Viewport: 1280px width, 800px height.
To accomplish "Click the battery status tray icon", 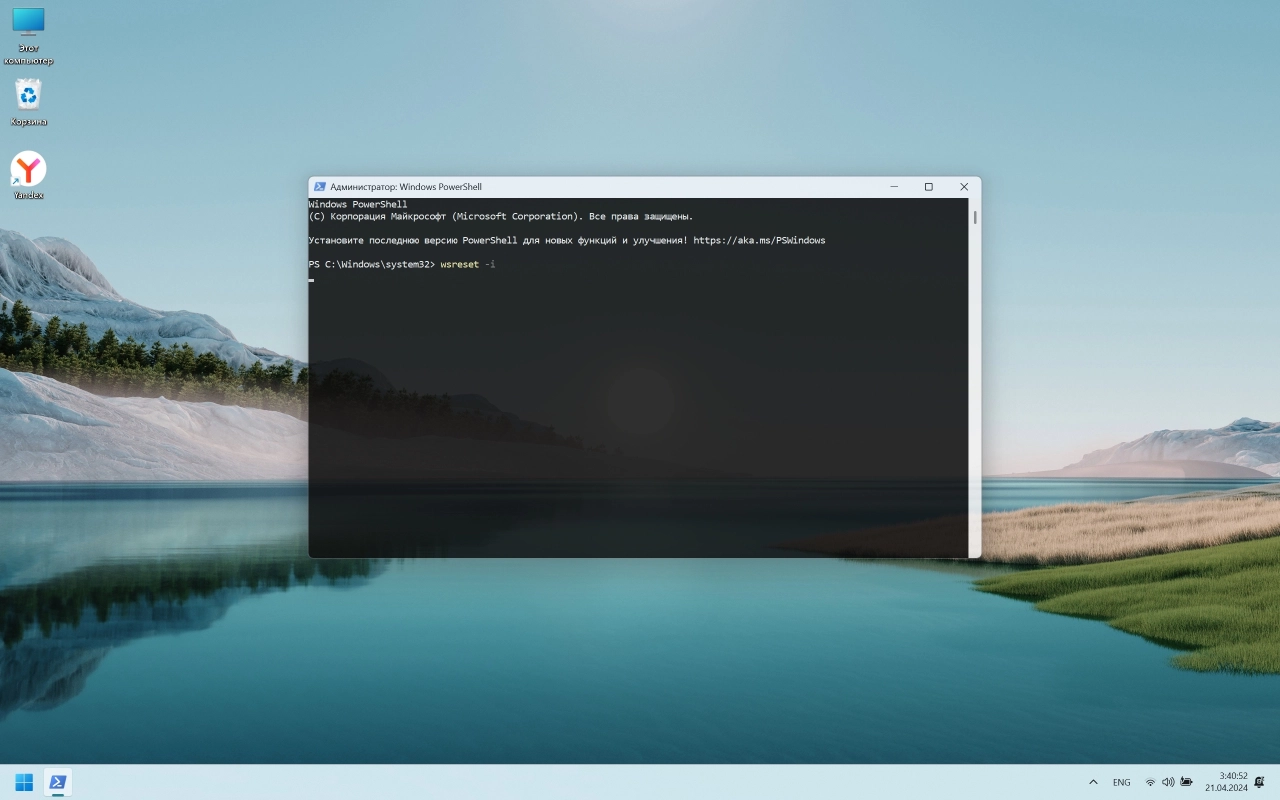I will 1186,782.
